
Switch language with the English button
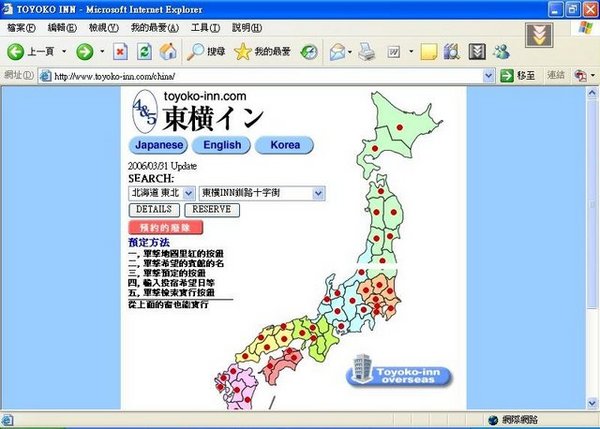point(222,145)
